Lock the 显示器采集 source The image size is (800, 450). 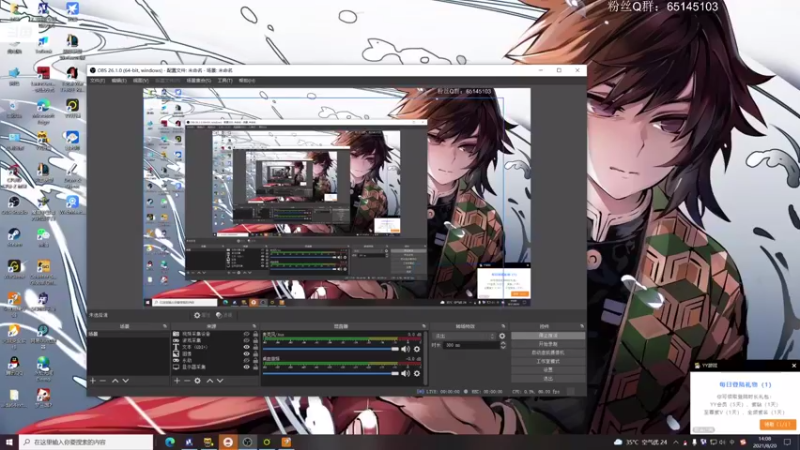pos(256,367)
